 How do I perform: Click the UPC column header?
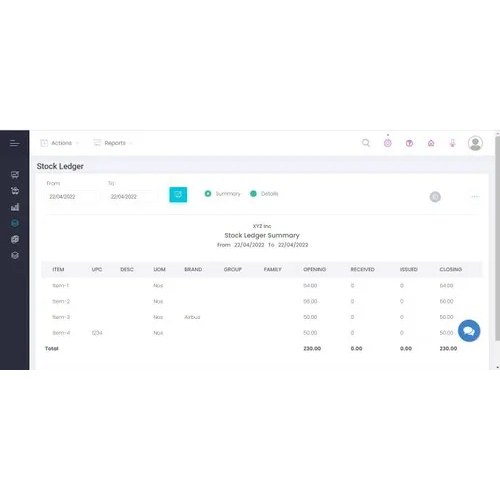(x=97, y=269)
